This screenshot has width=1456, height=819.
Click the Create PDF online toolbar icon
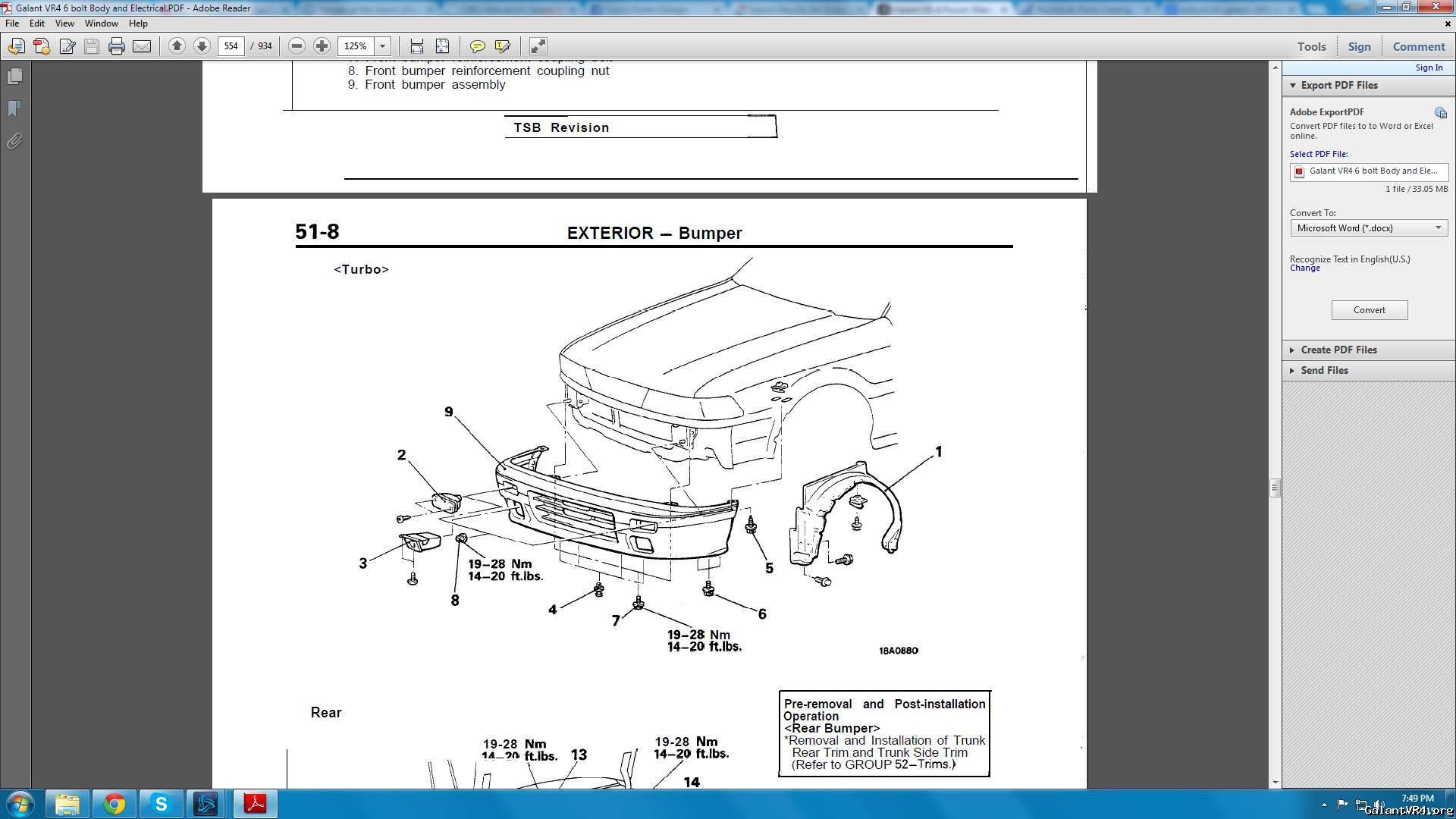(x=42, y=46)
